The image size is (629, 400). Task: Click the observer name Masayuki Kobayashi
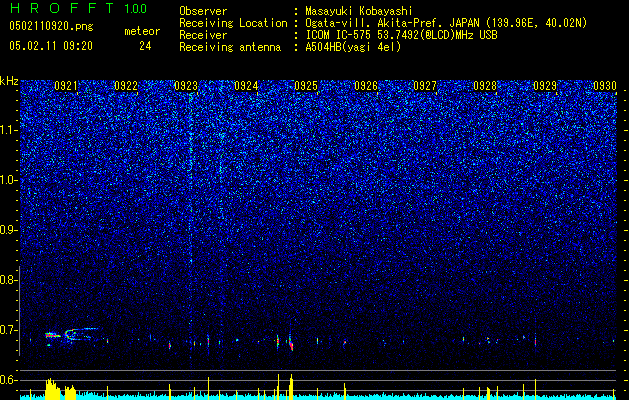tap(358, 11)
